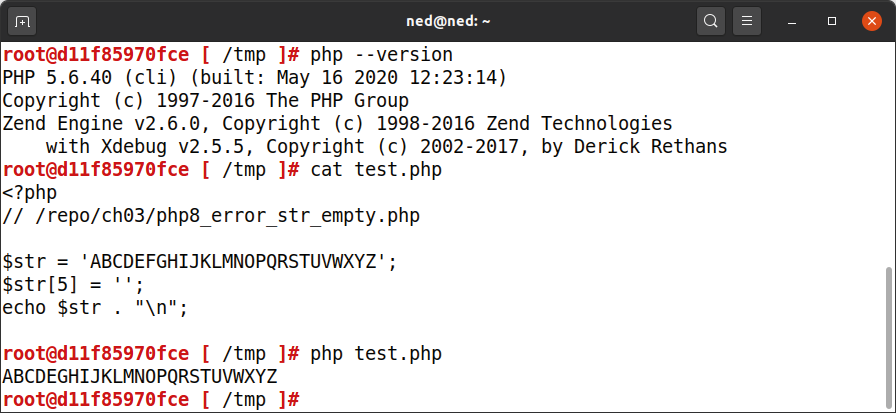Click the 'php --version' command text
Image resolution: width=896 pixels, height=413 pixels.
pos(381,55)
